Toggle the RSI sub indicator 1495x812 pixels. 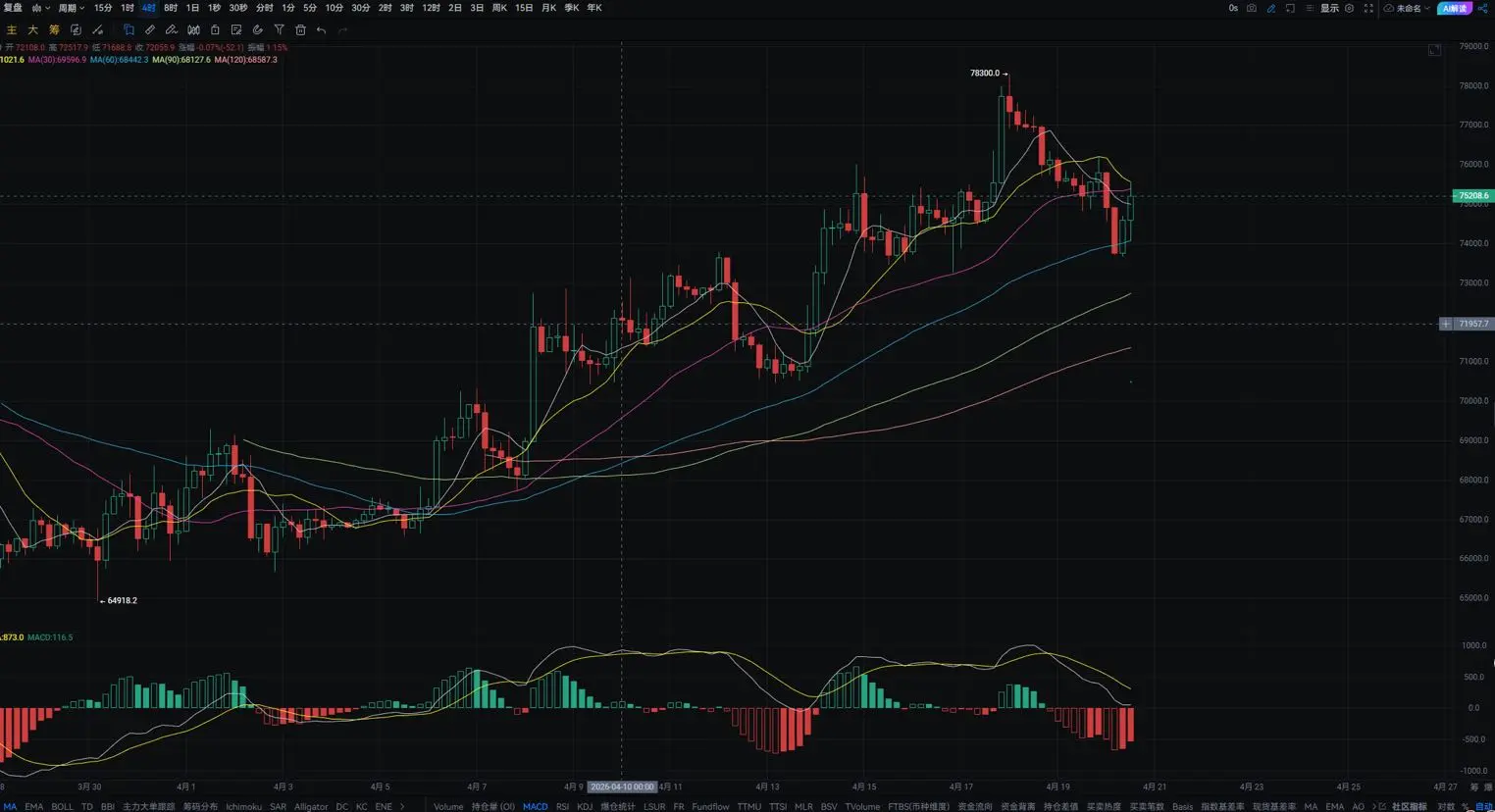[562, 806]
